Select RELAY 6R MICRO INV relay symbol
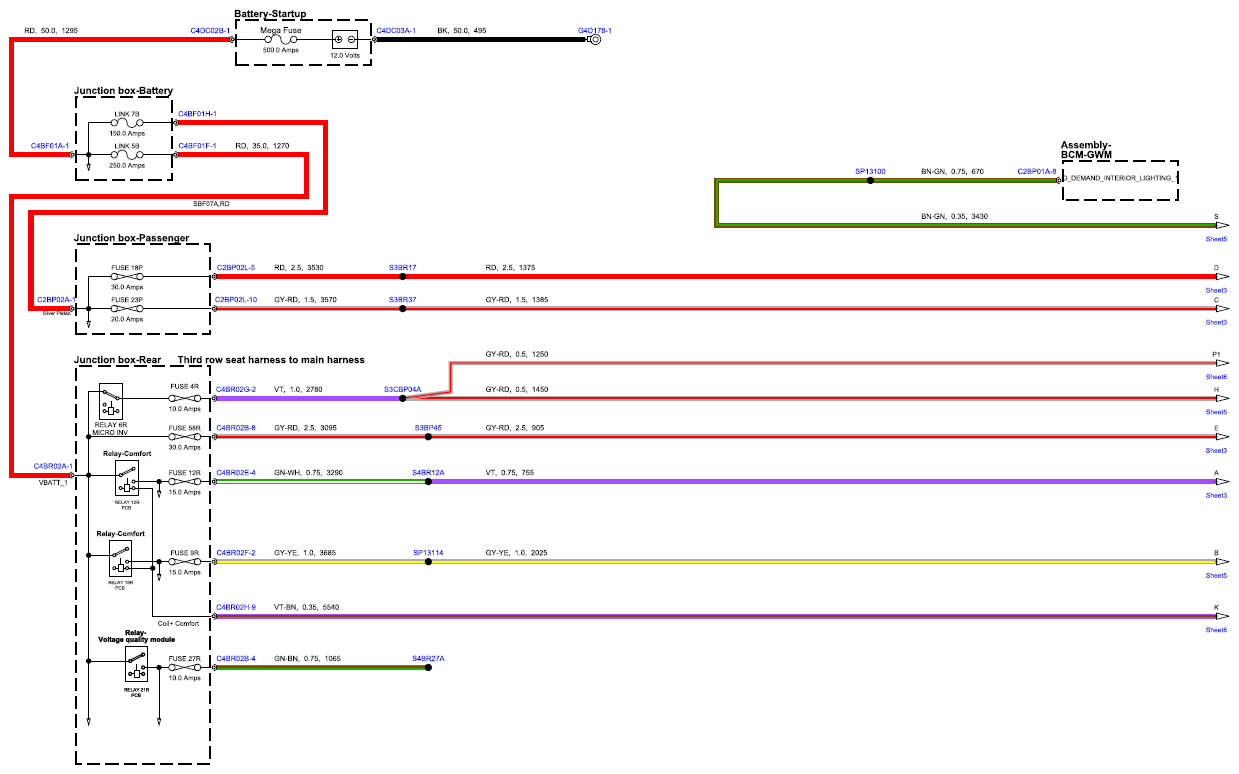This screenshot has height=774, width=1239. [112, 401]
